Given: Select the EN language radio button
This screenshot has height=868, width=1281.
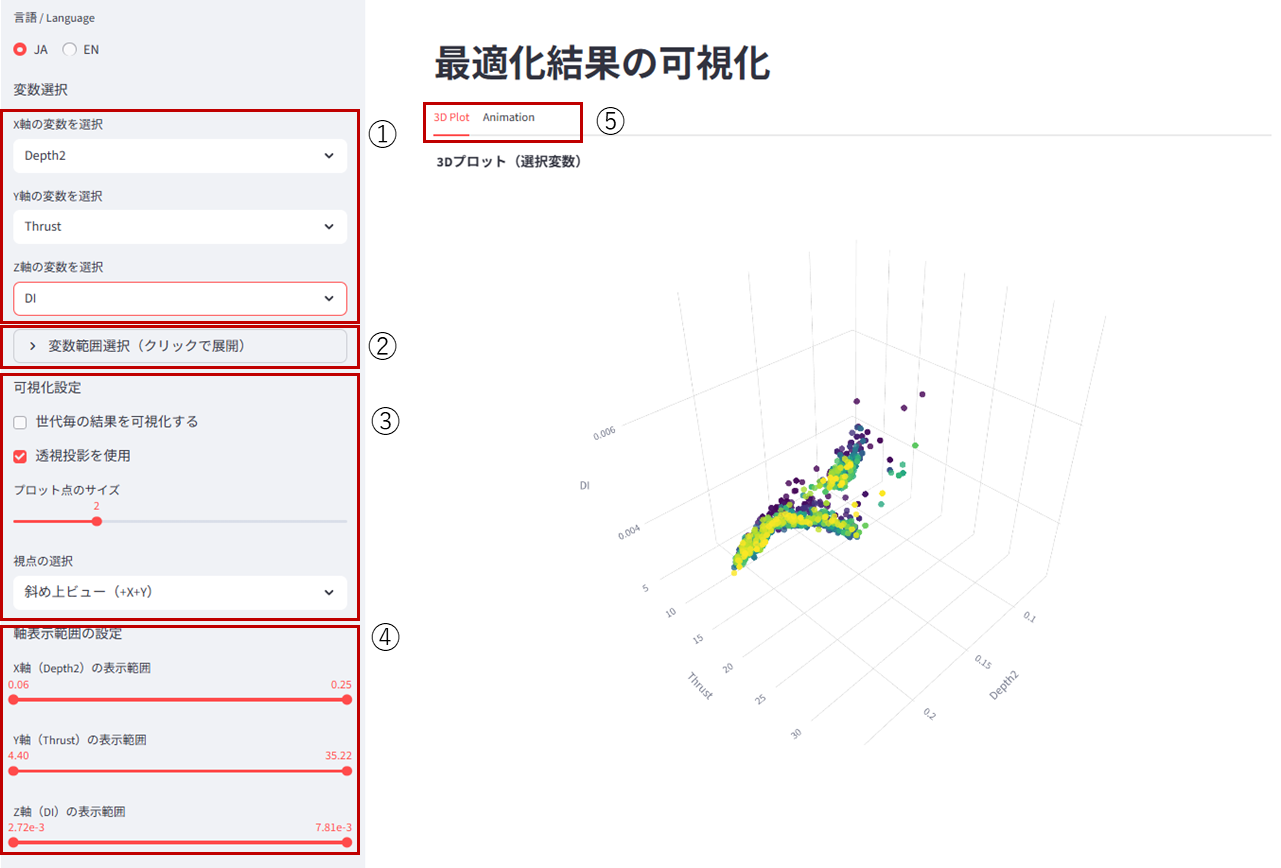Looking at the screenshot, I should click(x=69, y=49).
